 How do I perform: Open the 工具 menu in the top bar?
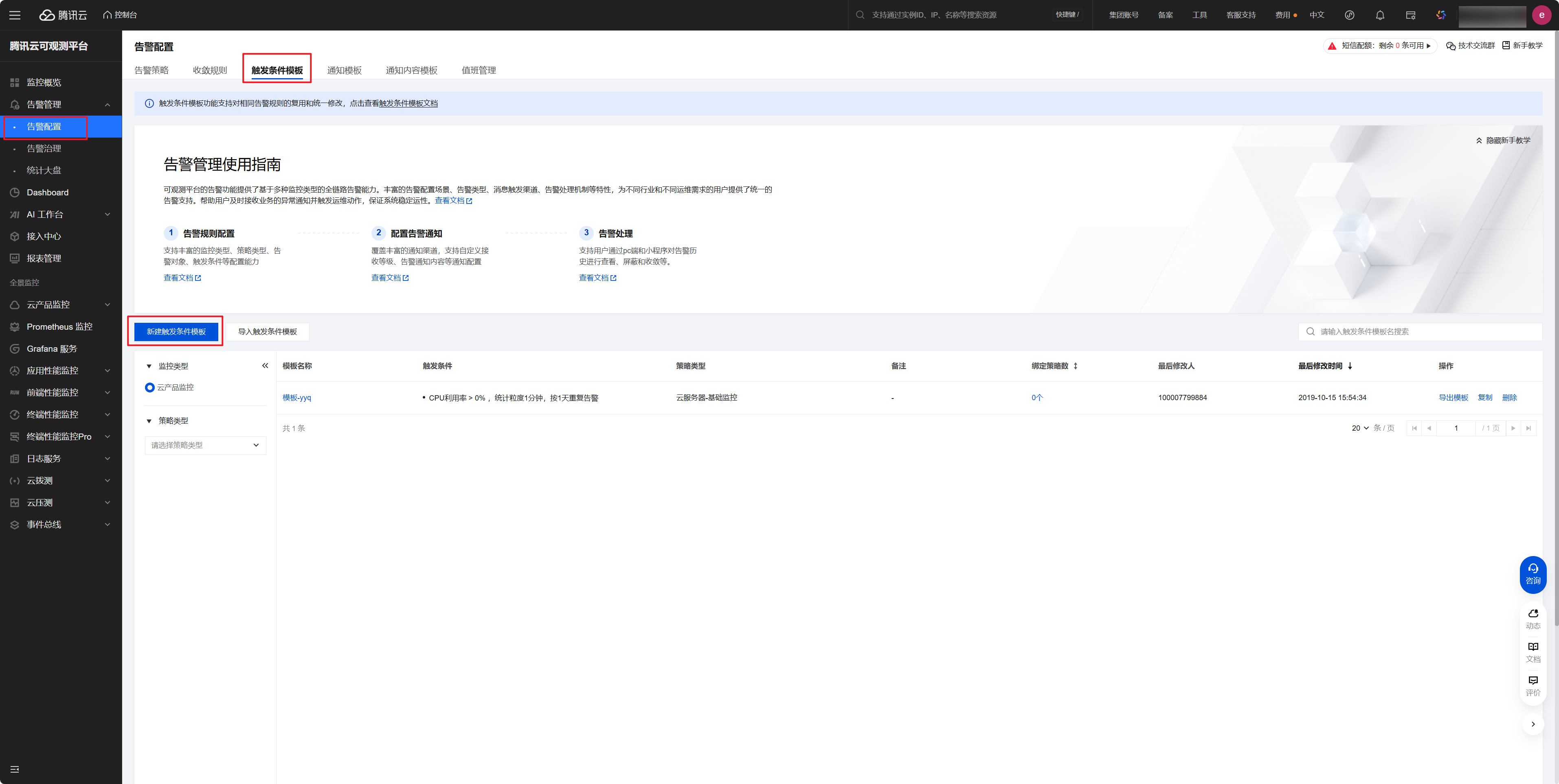pos(1199,15)
